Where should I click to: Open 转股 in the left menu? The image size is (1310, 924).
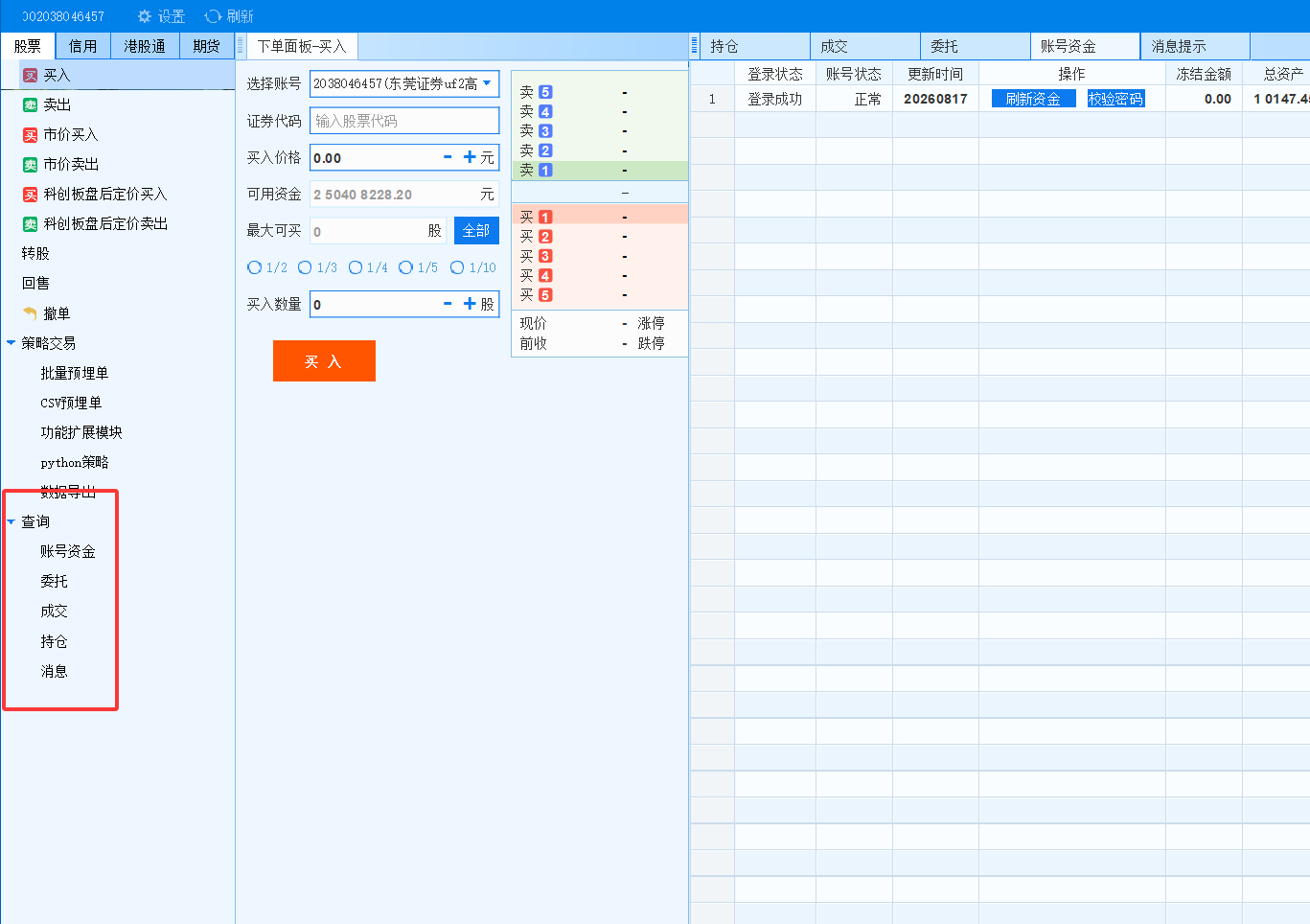tap(35, 254)
